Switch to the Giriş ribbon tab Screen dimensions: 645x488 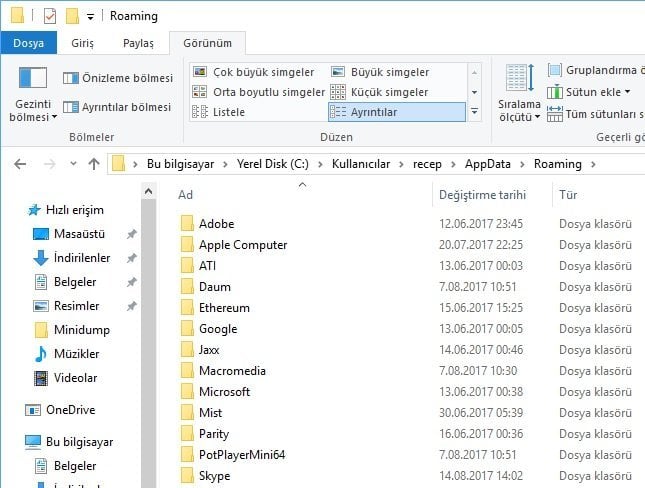click(x=82, y=43)
